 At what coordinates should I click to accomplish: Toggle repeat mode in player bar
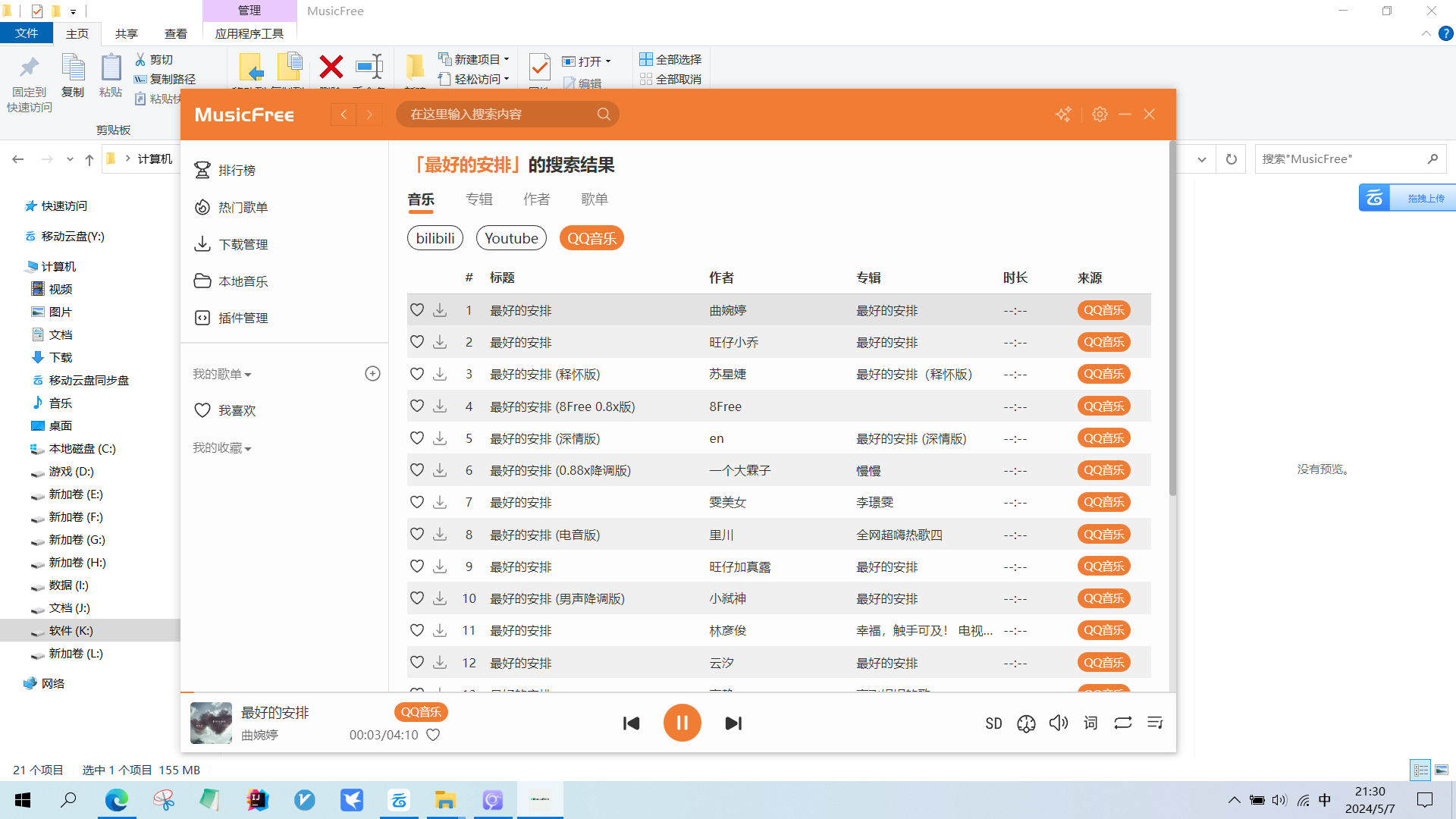coord(1123,723)
